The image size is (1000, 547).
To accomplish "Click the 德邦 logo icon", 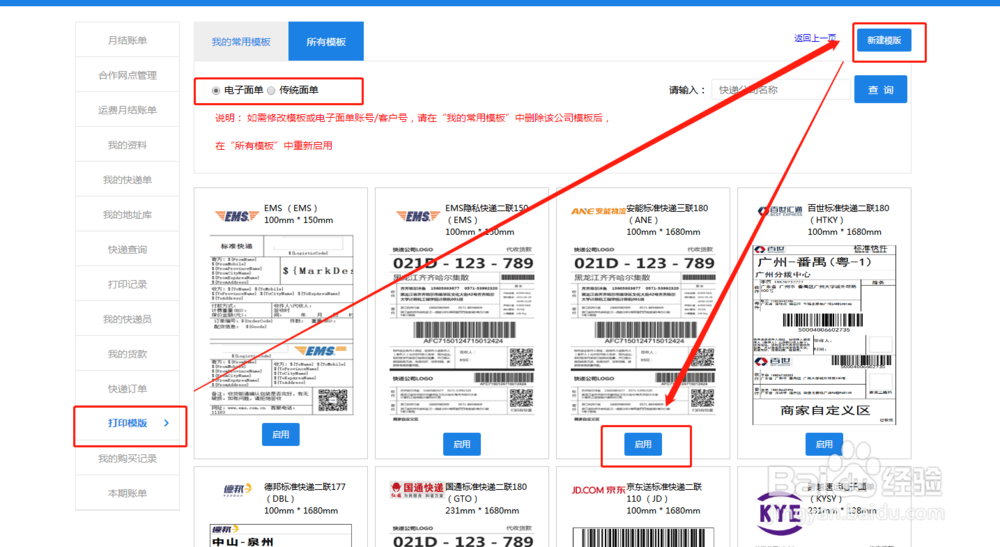I will point(237,490).
